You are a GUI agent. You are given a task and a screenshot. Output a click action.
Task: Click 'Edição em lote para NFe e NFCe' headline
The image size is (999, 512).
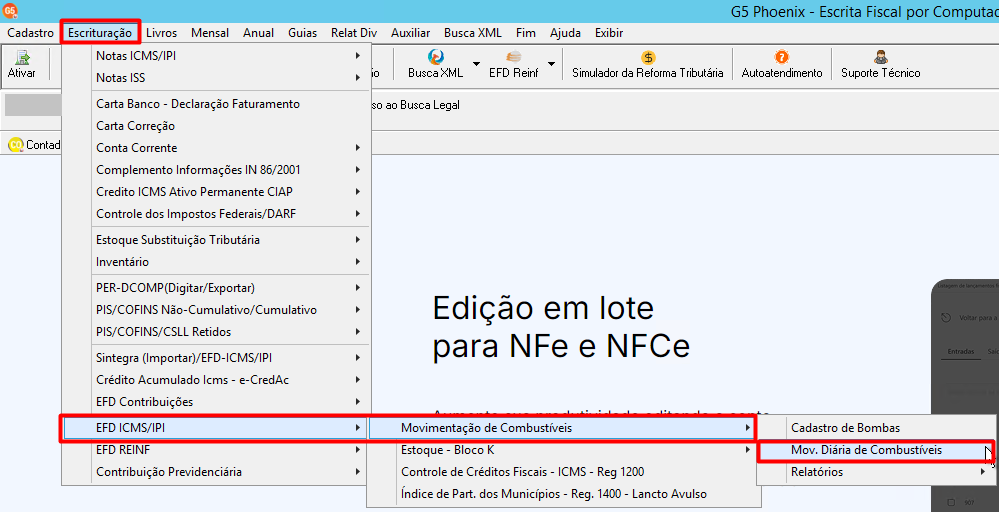pos(561,327)
